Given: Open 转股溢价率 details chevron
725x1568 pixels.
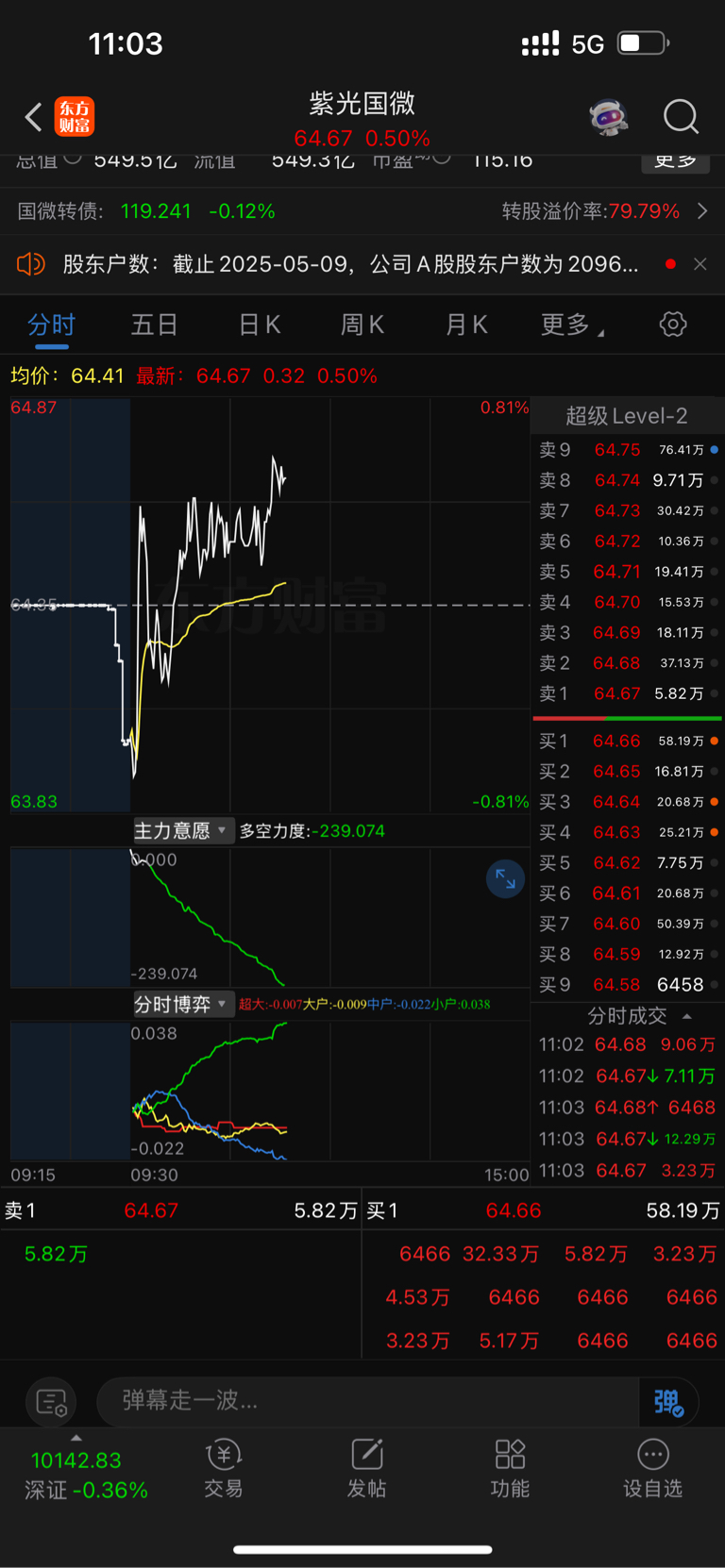Looking at the screenshot, I should click(x=701, y=211).
